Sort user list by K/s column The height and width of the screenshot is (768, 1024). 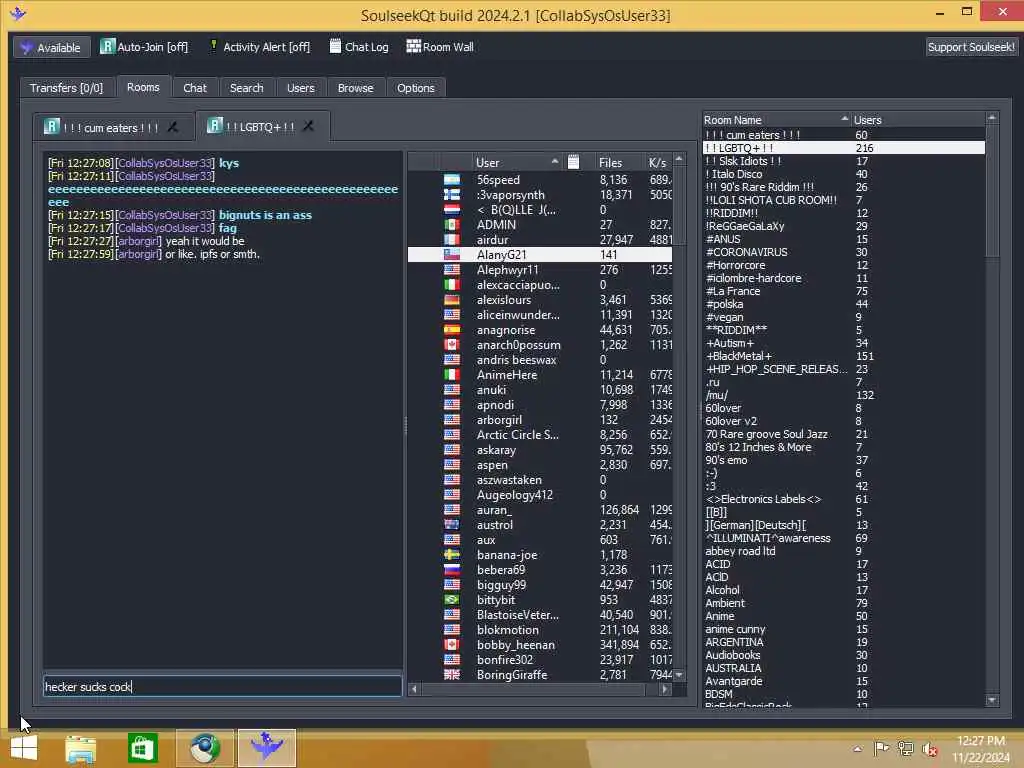(657, 162)
